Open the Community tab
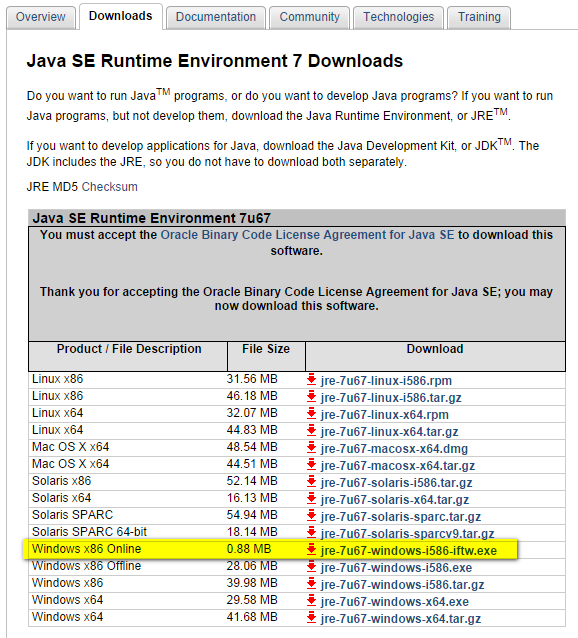Screen dimensions: 578x638 click(x=309, y=17)
